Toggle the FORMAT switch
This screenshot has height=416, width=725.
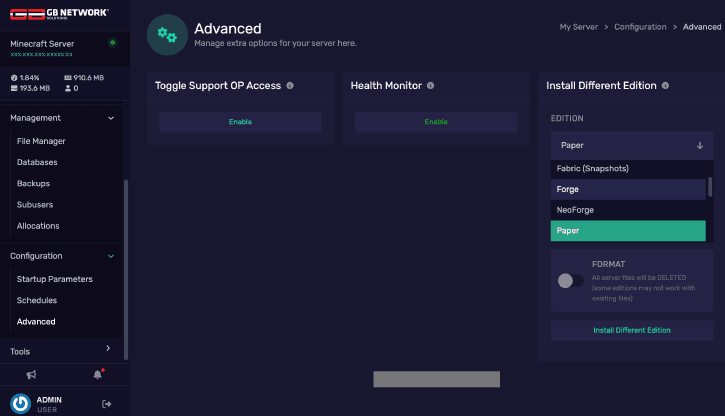571,280
